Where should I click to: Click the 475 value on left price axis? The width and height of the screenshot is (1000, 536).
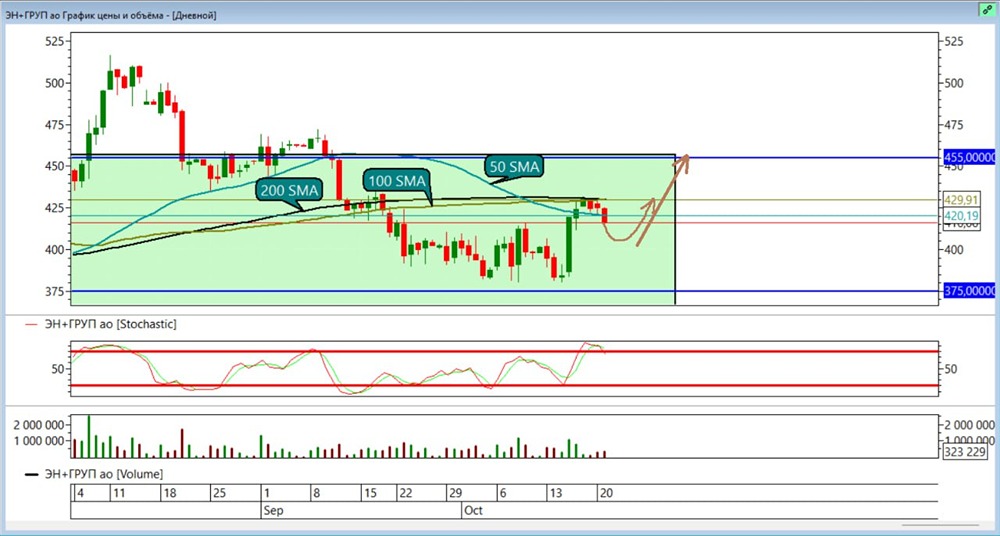point(55,124)
